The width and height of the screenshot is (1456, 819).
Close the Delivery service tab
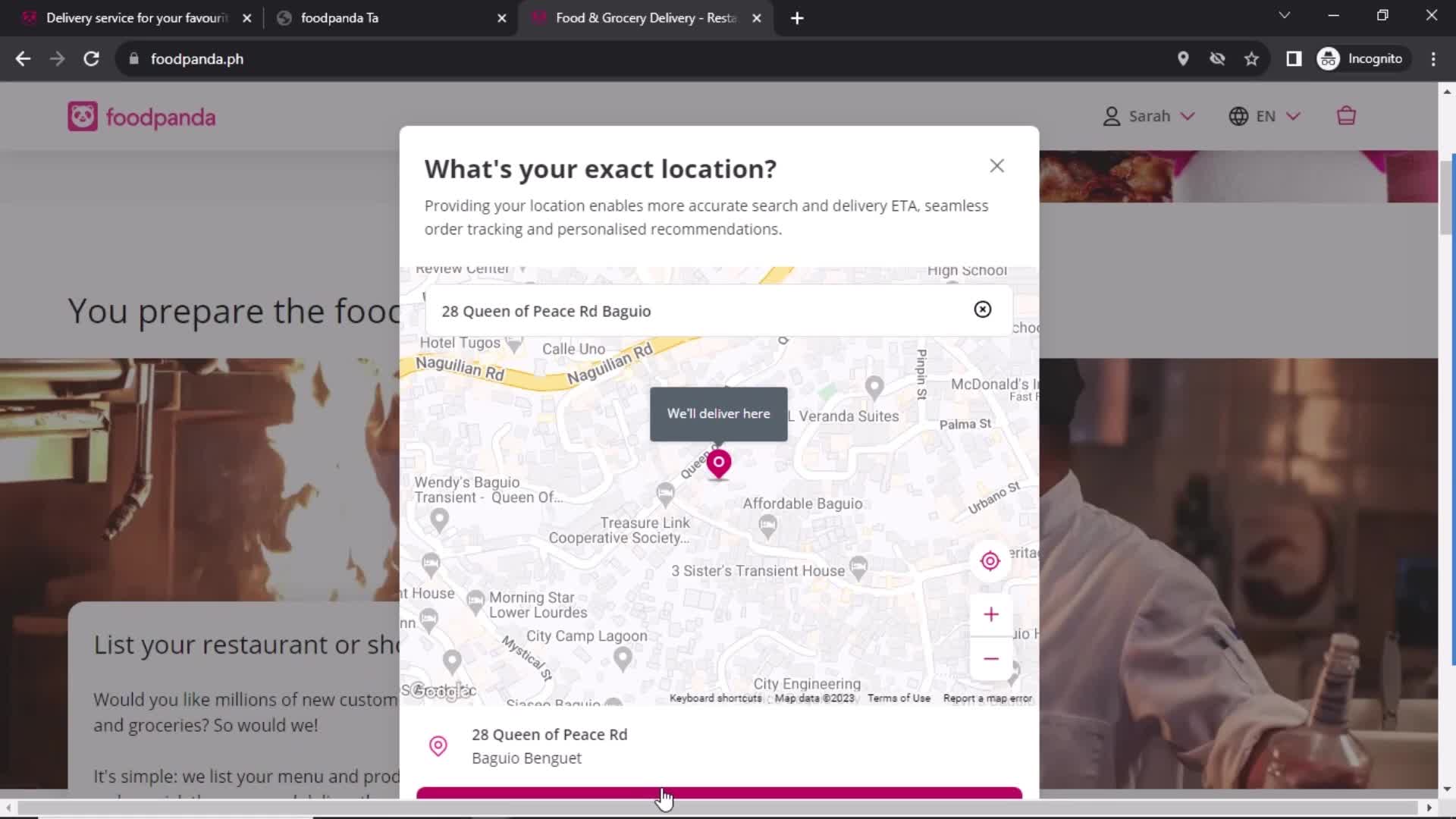pos(246,18)
